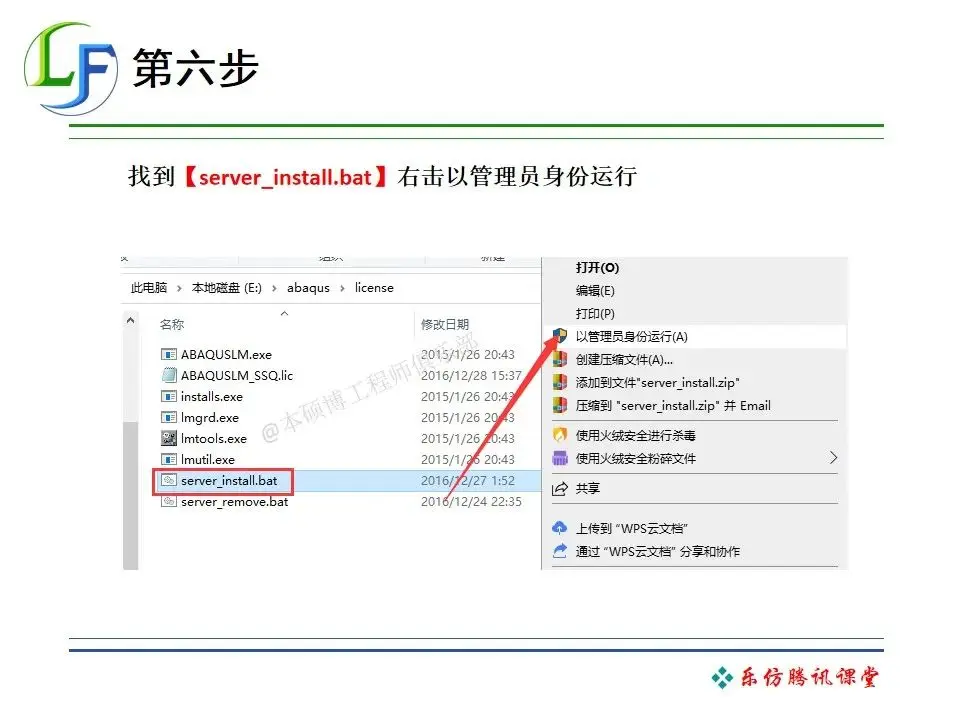This screenshot has width=960, height=720.
Task: Click the cloud icon beside 上传到WPS云文档
Action: (559, 527)
